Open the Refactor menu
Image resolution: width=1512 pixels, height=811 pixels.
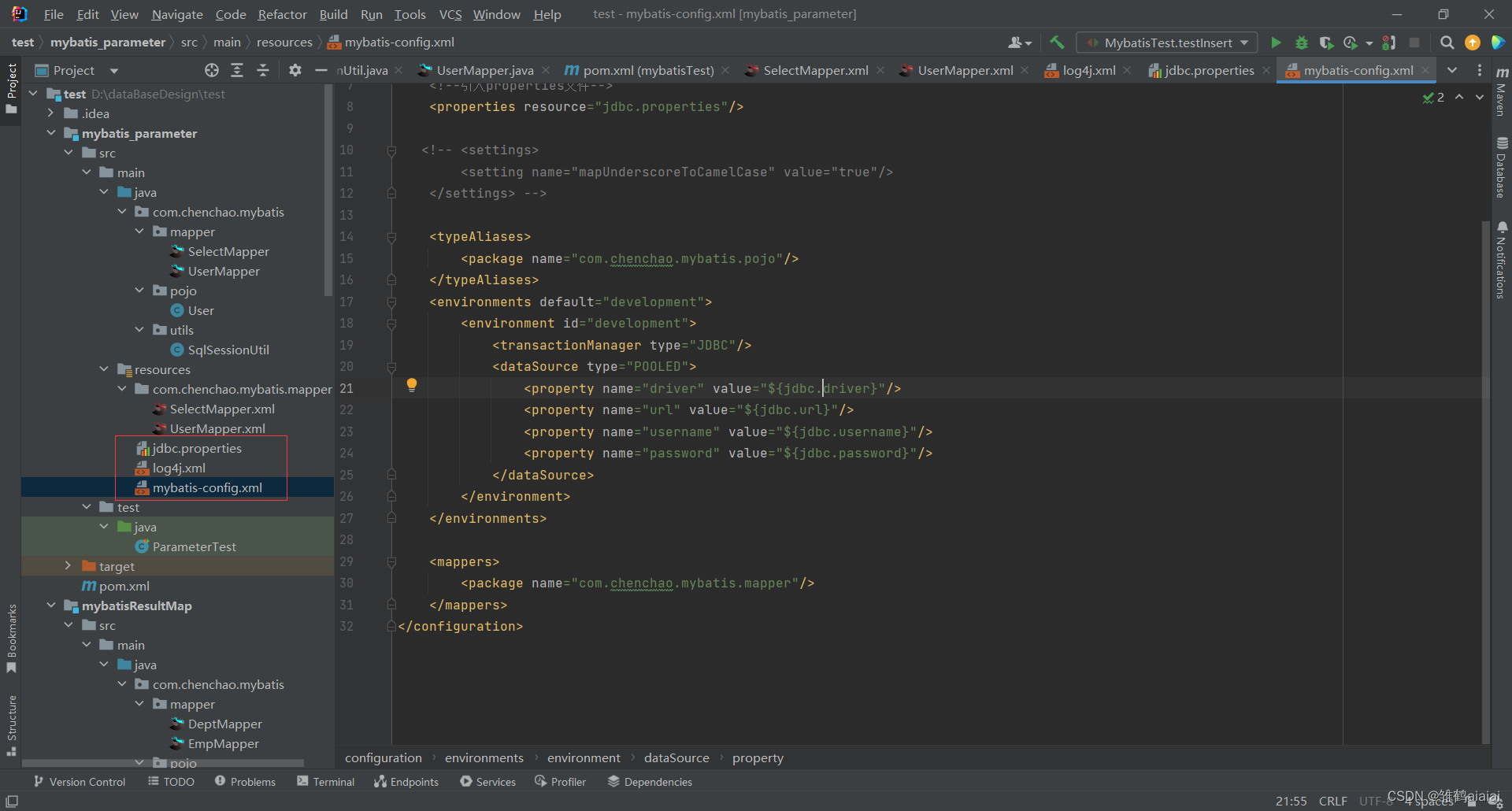282,14
